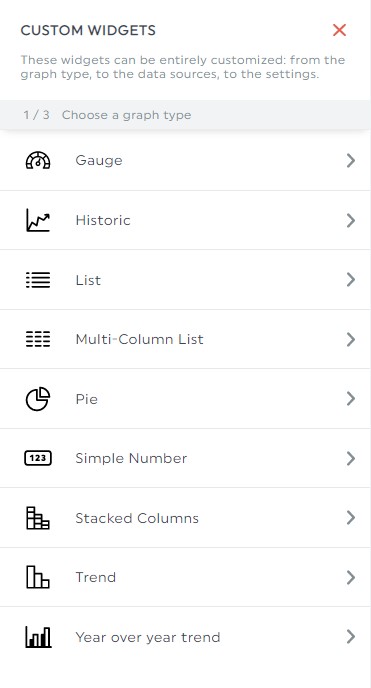This screenshot has width=371, height=688.
Task: Click the Trend bar icon
Action: (x=38, y=577)
